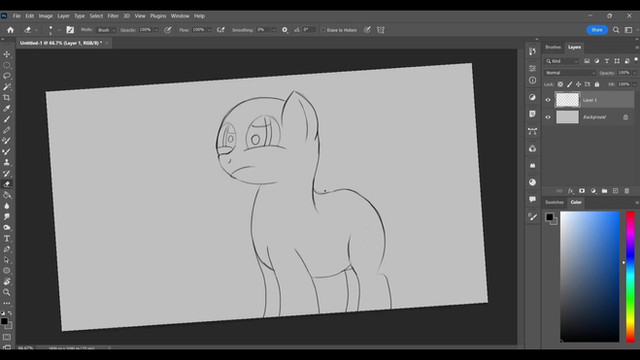Open the Normal blend mode dropdown
The width and height of the screenshot is (640, 360).
pos(570,73)
